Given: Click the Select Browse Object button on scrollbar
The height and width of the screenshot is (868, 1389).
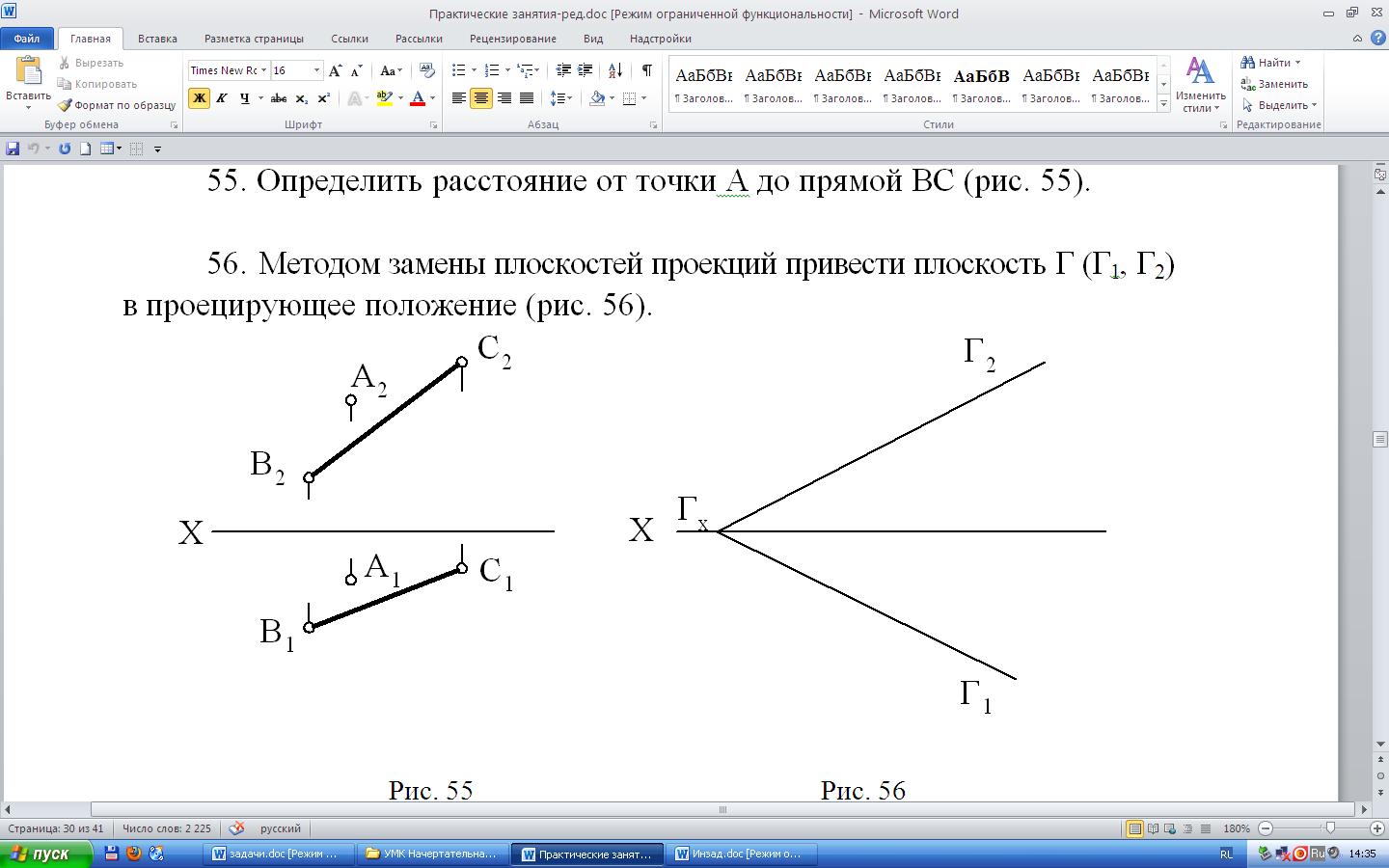Looking at the screenshot, I should point(1381,776).
